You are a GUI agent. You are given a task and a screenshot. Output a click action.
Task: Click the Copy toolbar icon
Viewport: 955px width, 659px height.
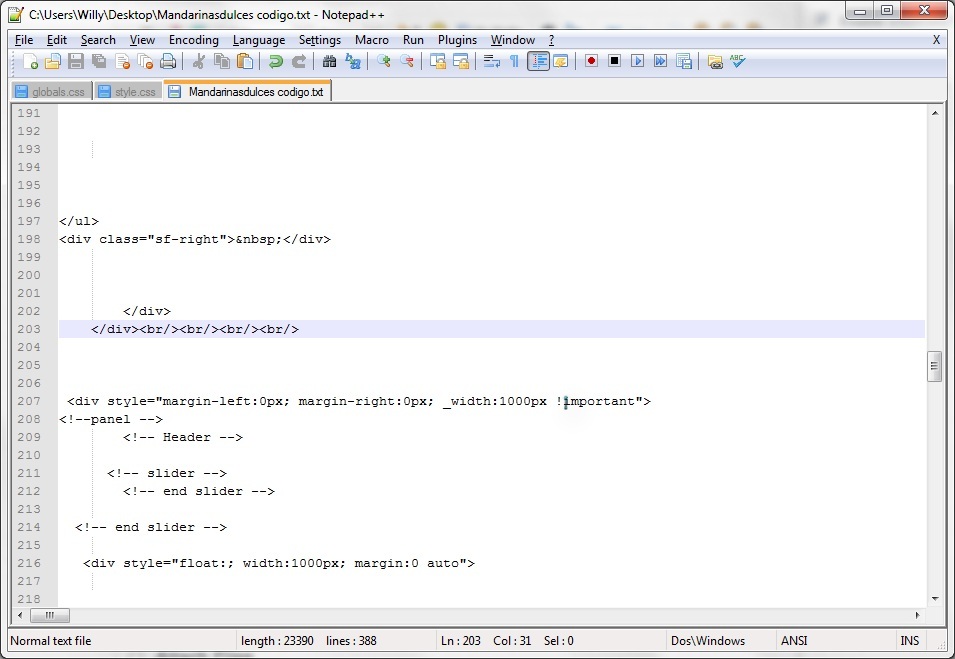click(222, 61)
